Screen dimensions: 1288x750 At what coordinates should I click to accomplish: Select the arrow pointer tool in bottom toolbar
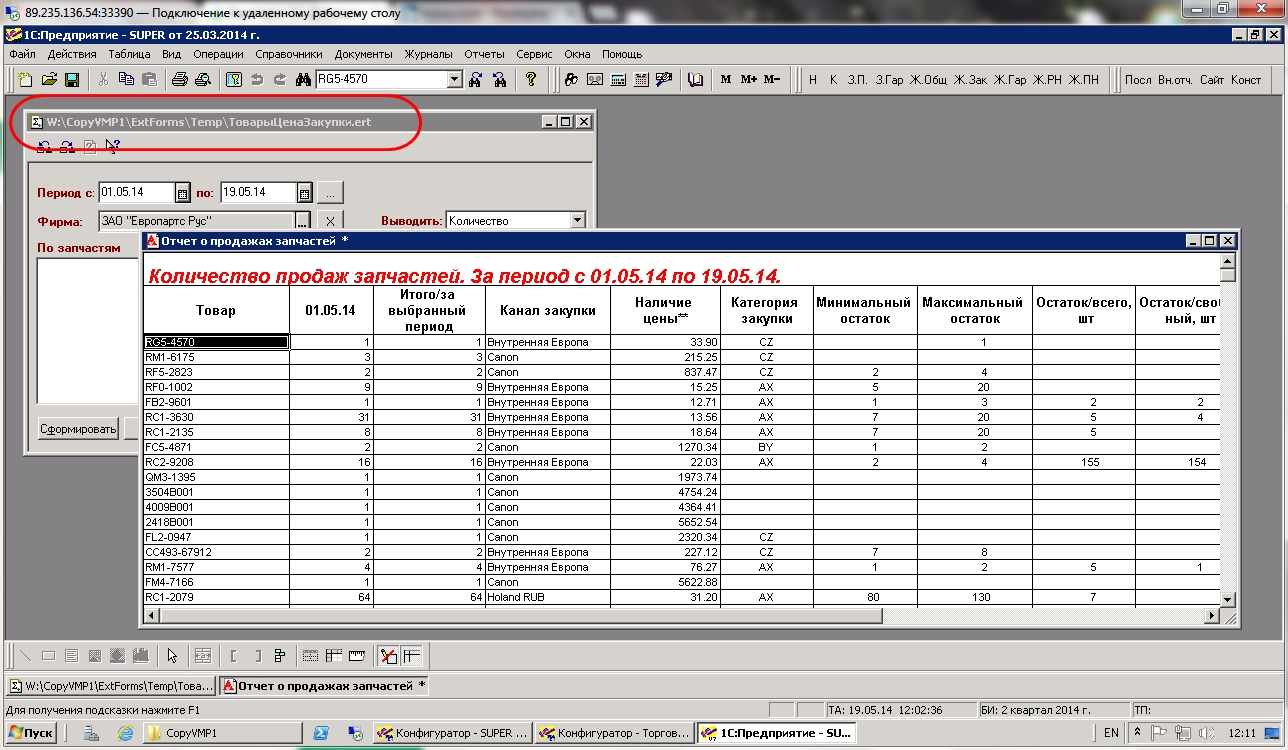[x=172, y=656]
